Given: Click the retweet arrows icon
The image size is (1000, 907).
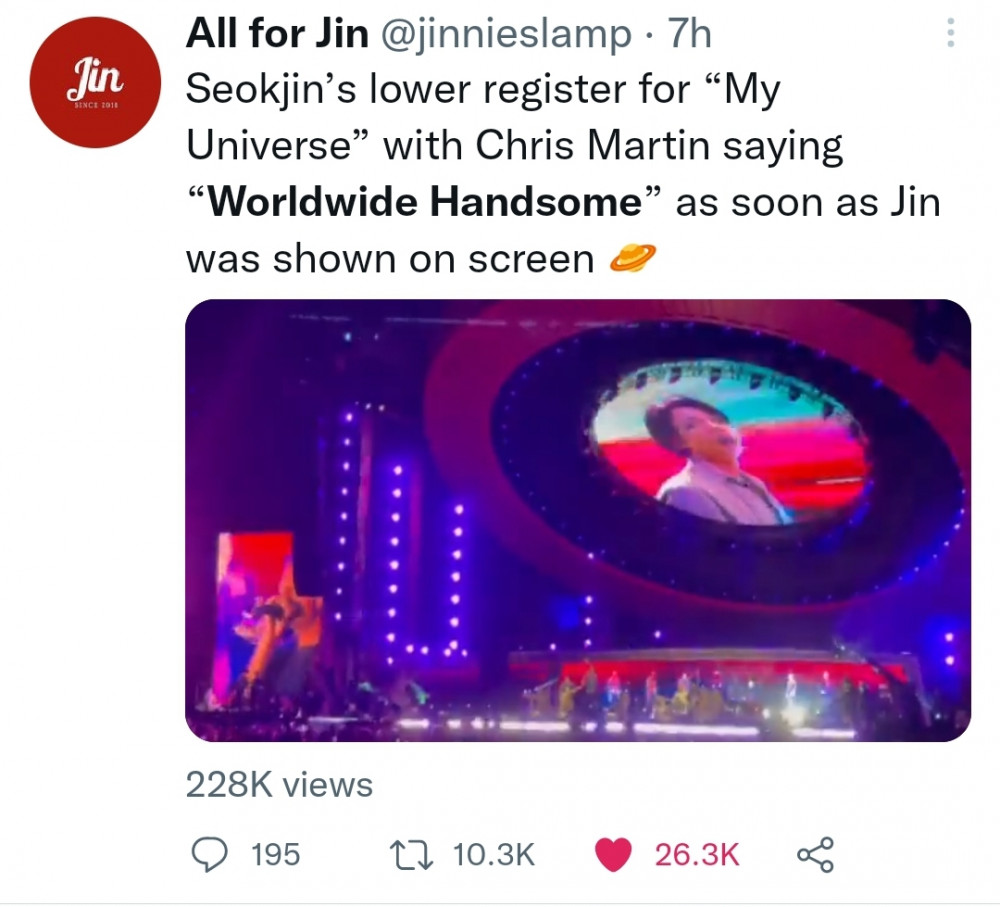Looking at the screenshot, I should pos(411,855).
